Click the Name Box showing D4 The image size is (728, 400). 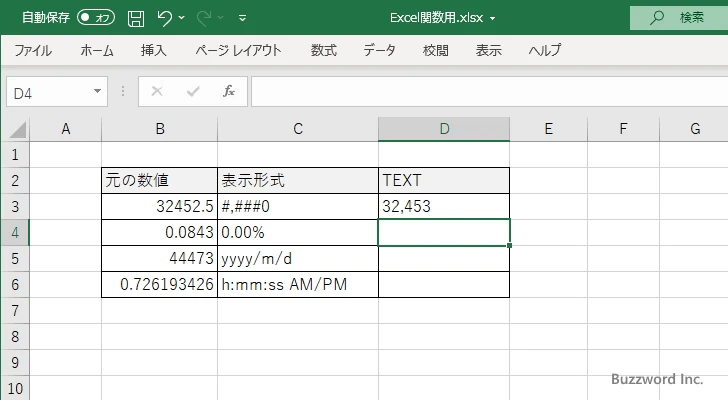(48, 92)
